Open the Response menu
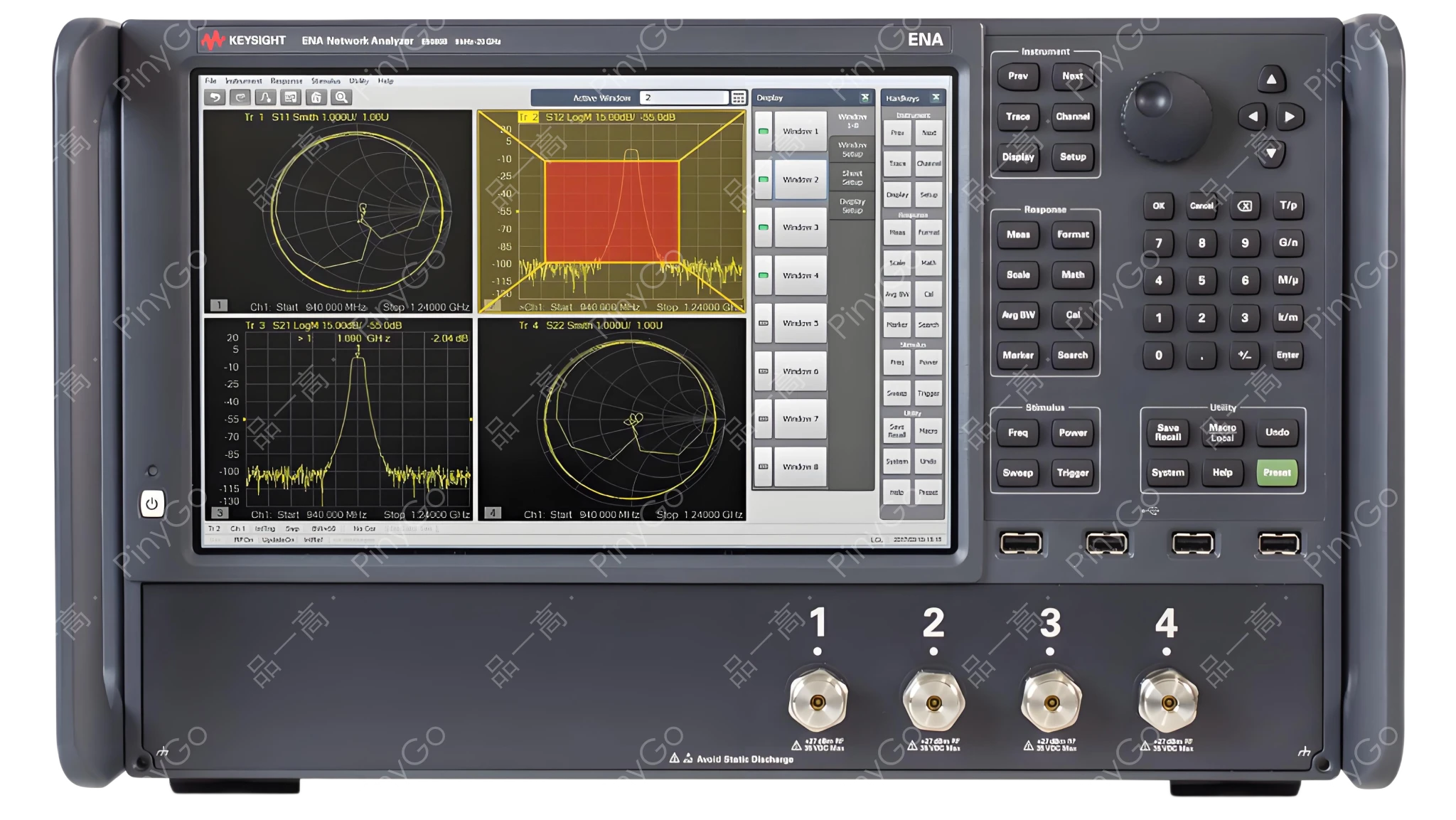Screen dimensions: 1456x820 (287, 81)
